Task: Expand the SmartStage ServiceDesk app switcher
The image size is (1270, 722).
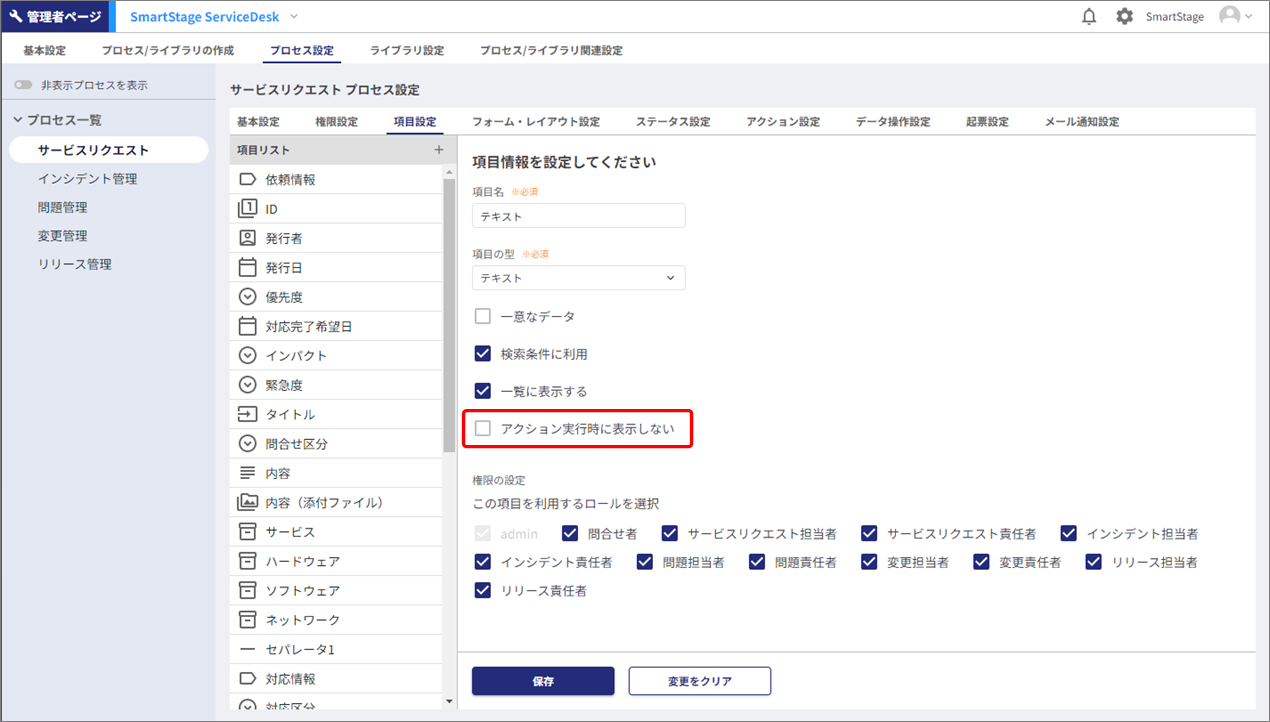Action: click(x=293, y=17)
